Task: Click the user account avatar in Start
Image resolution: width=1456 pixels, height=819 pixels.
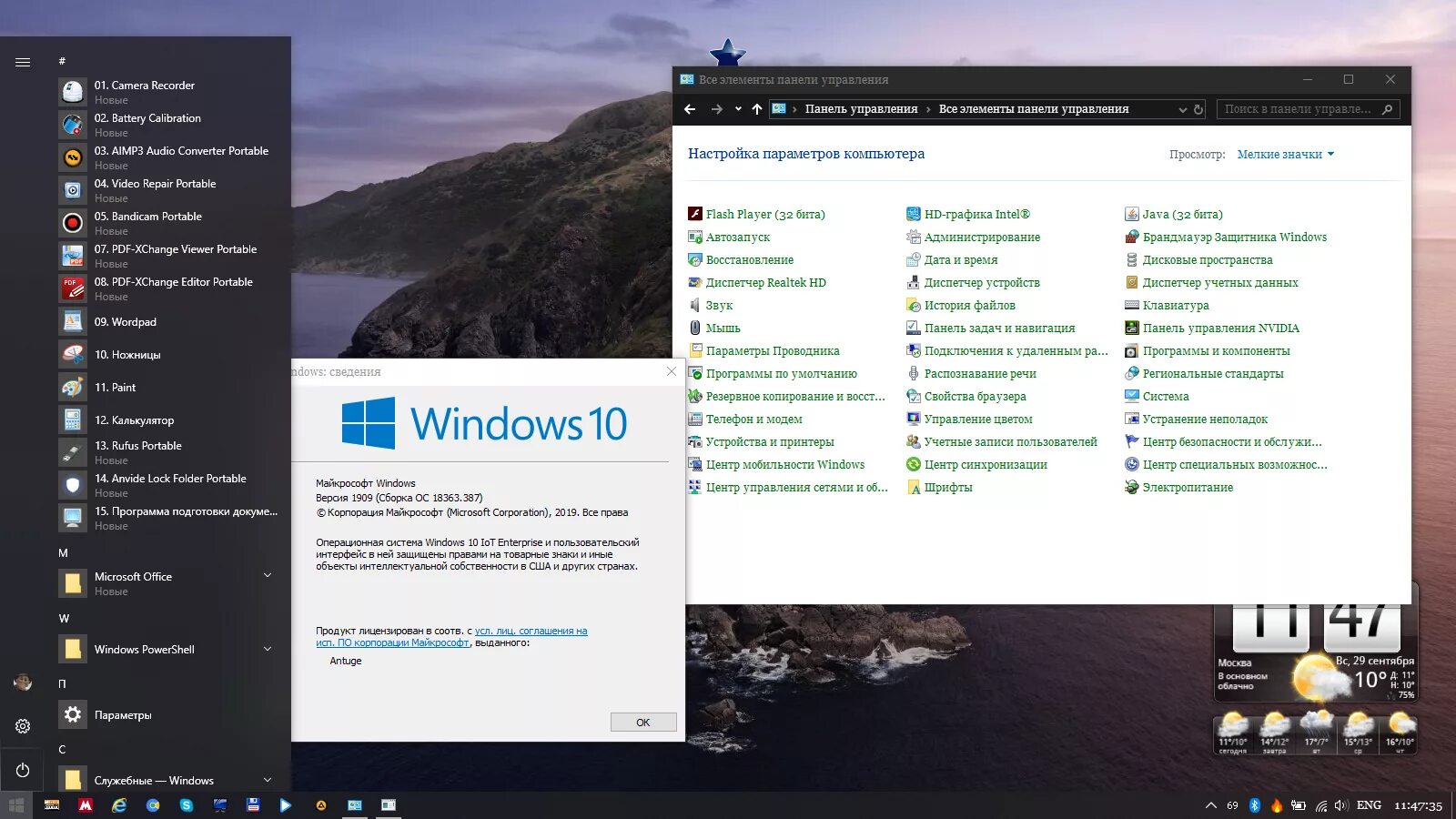Action: point(23,682)
